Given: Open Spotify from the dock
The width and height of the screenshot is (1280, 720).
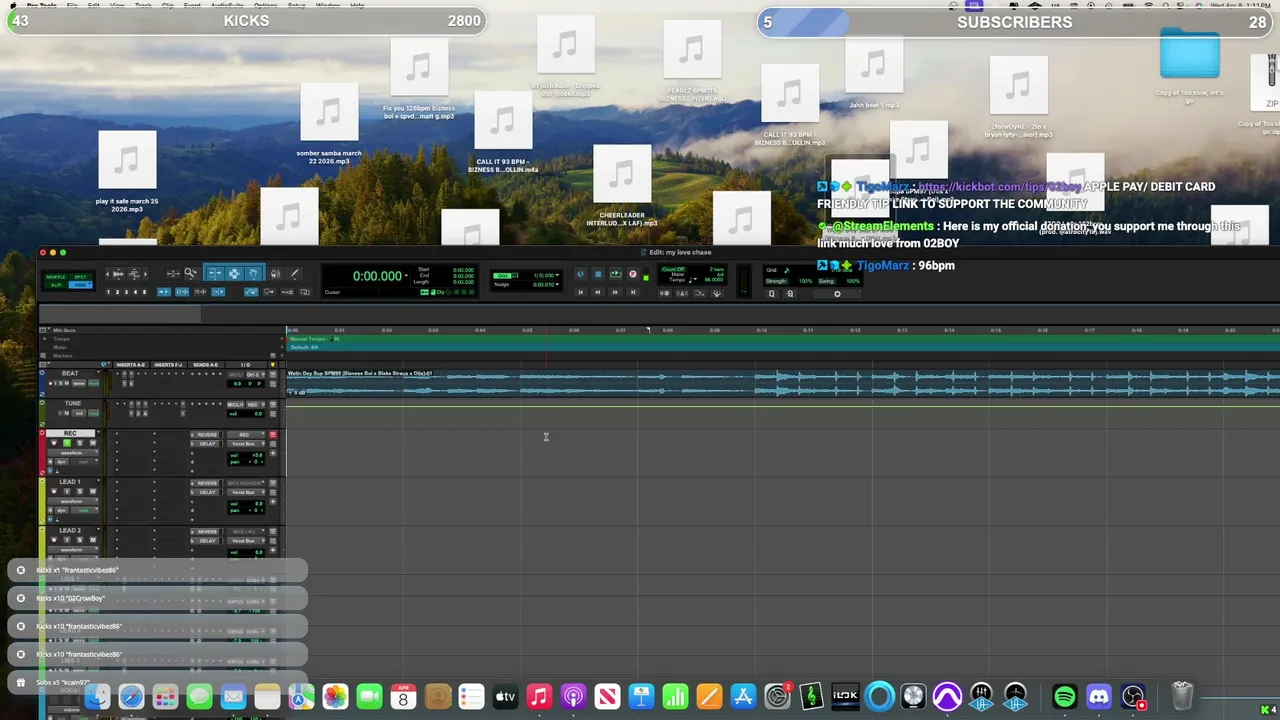Looking at the screenshot, I should click(1064, 696).
